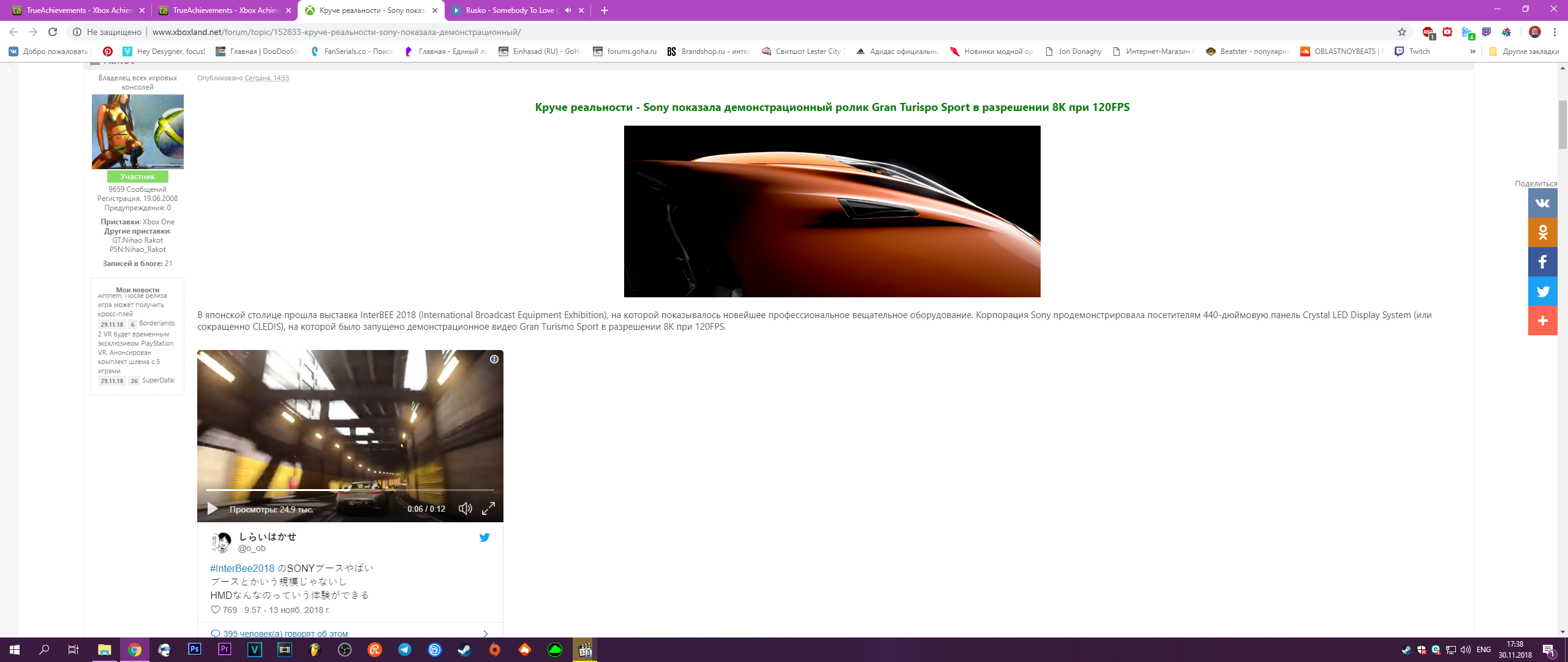1568x662 pixels.
Task: Open the Pinterest bookmark icon
Action: [108, 51]
